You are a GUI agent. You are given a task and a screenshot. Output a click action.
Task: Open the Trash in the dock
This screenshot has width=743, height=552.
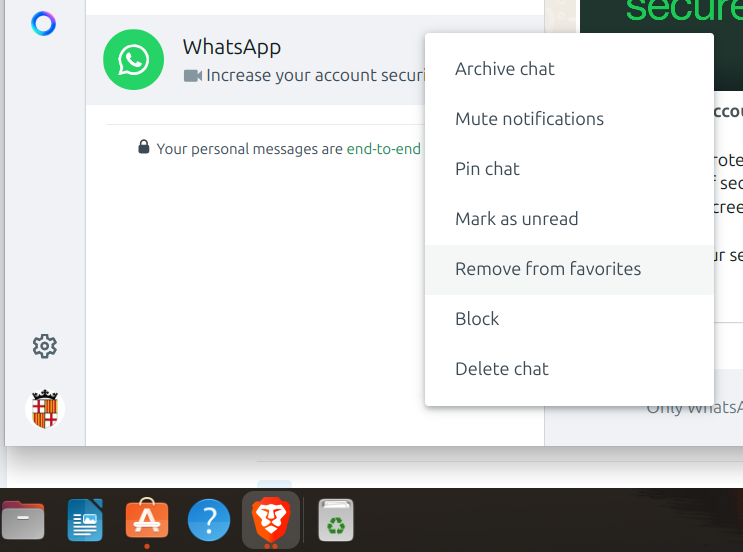click(x=336, y=520)
